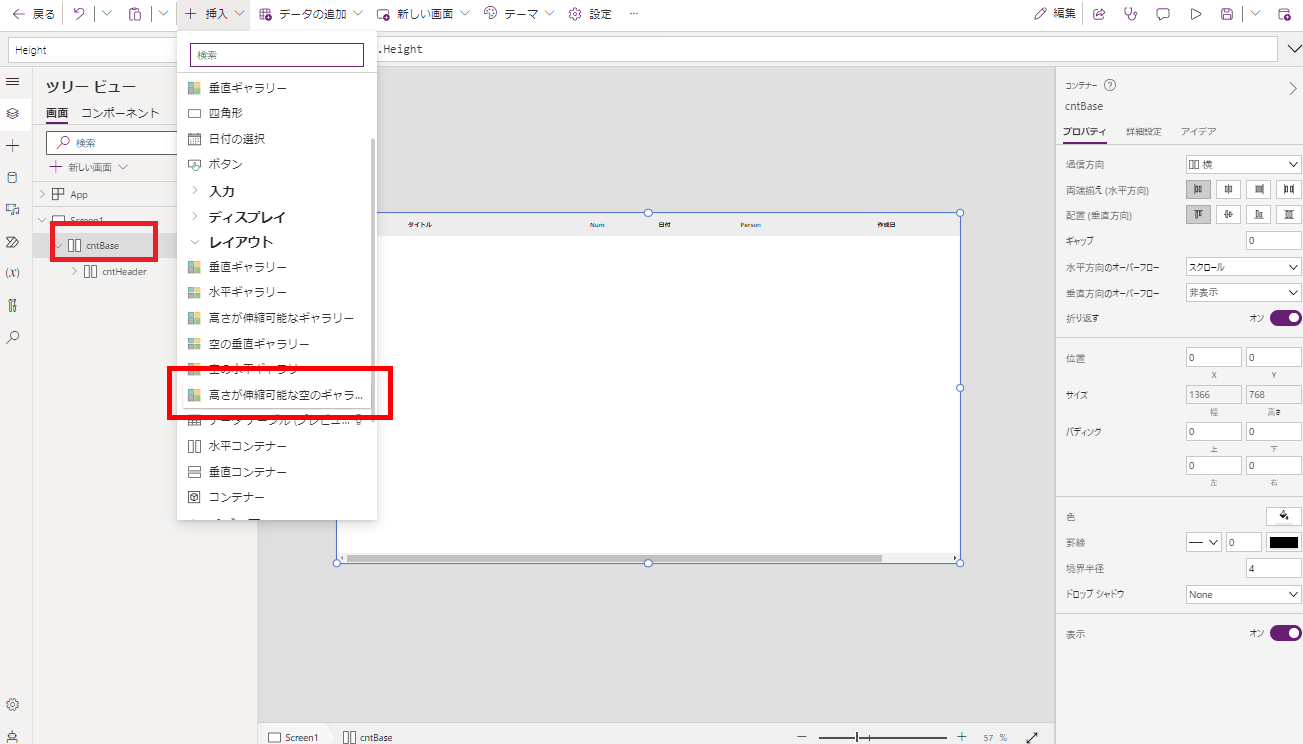Open the variables (x) icon in left rail
The height and width of the screenshot is (744, 1303).
point(12,273)
